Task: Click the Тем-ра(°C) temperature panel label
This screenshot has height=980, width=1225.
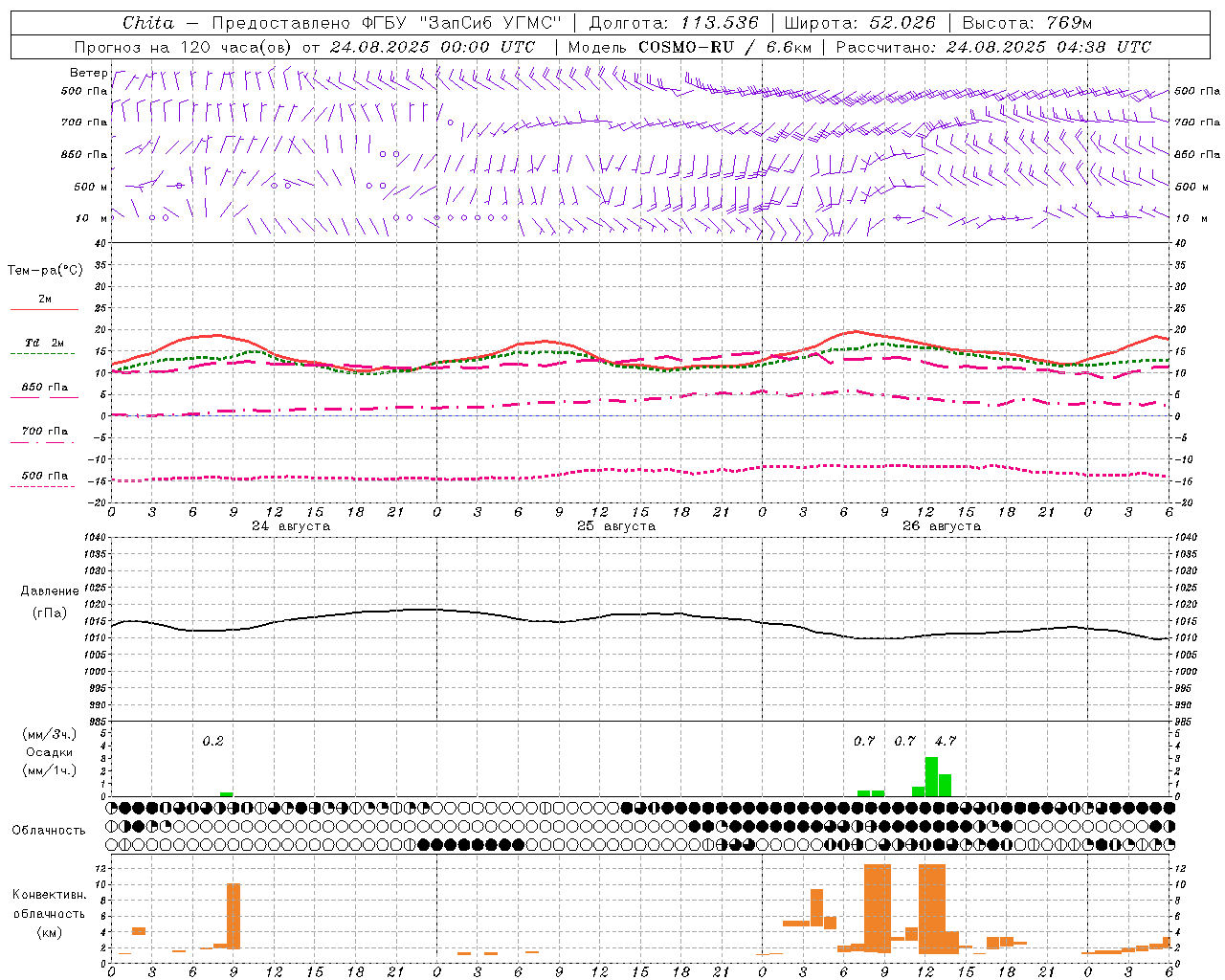Action: pos(45,271)
